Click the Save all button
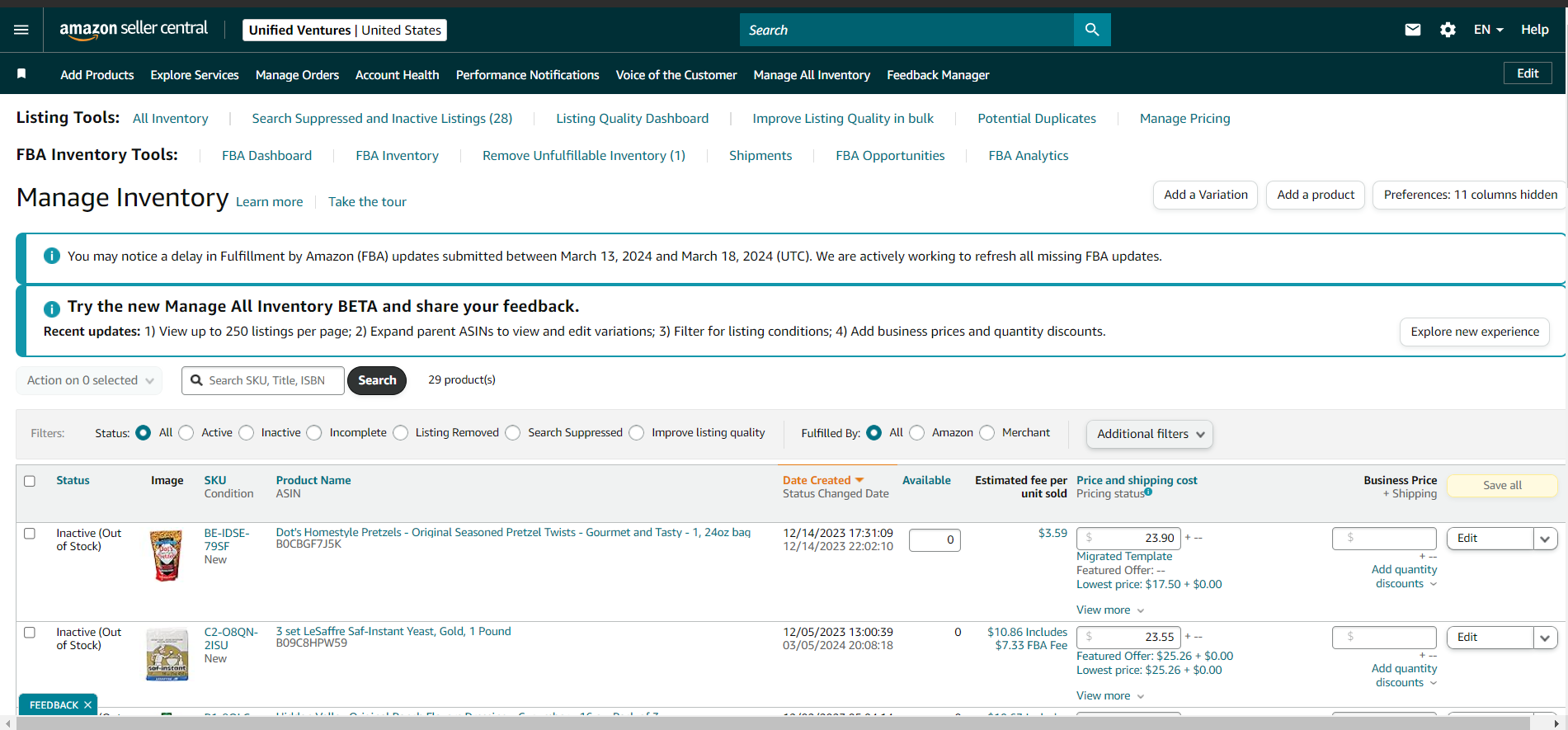Image resolution: width=1568 pixels, height=730 pixels. click(1502, 486)
